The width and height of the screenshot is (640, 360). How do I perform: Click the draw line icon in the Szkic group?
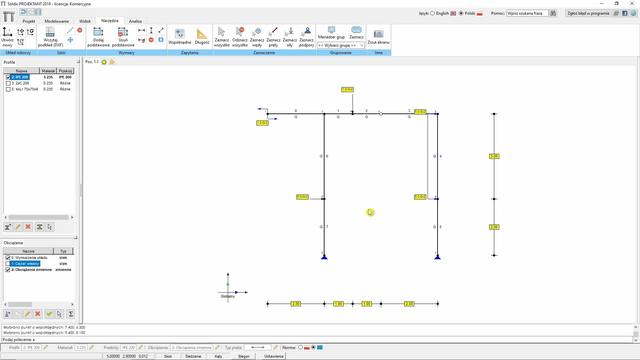70,31
